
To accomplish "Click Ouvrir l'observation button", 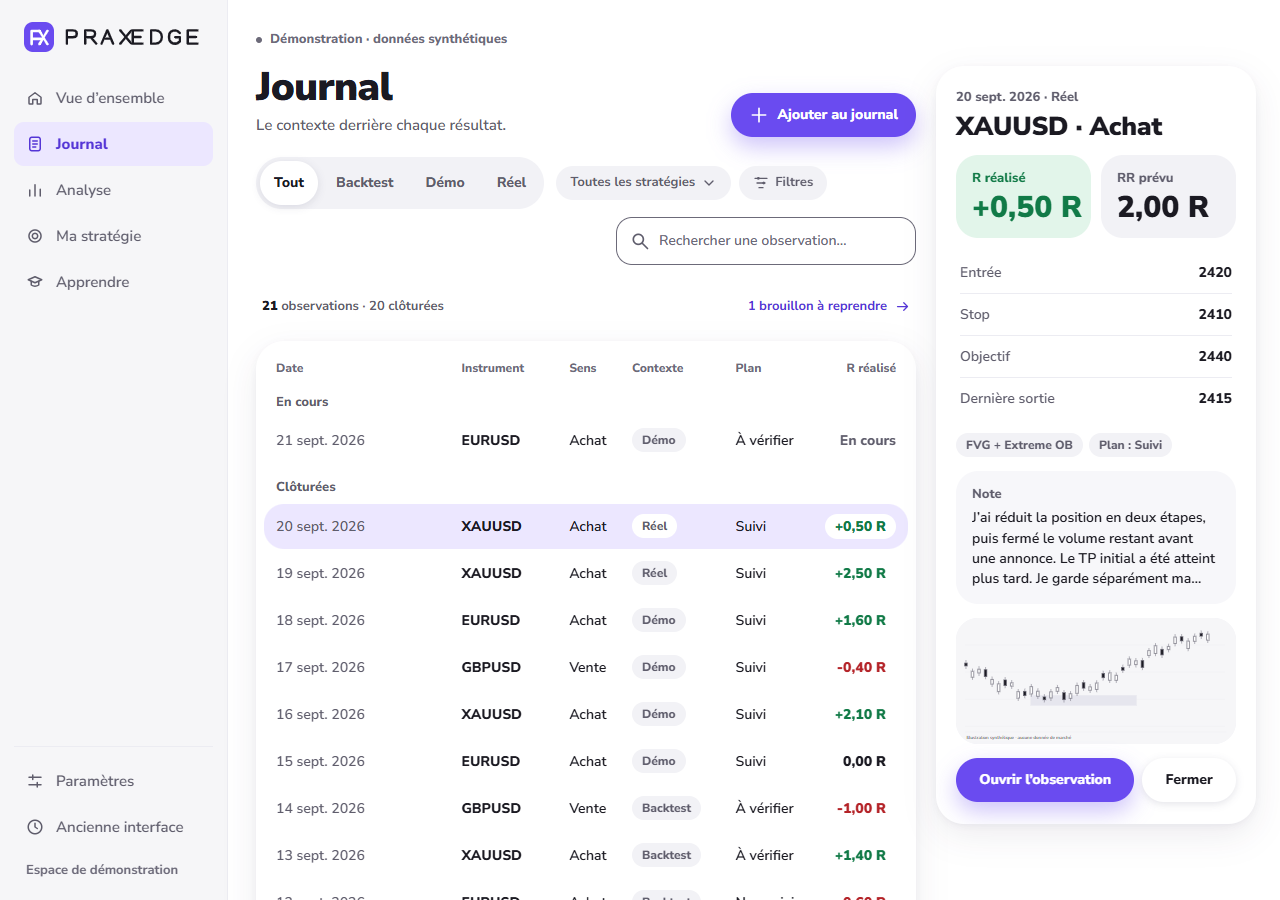I will click(1045, 780).
